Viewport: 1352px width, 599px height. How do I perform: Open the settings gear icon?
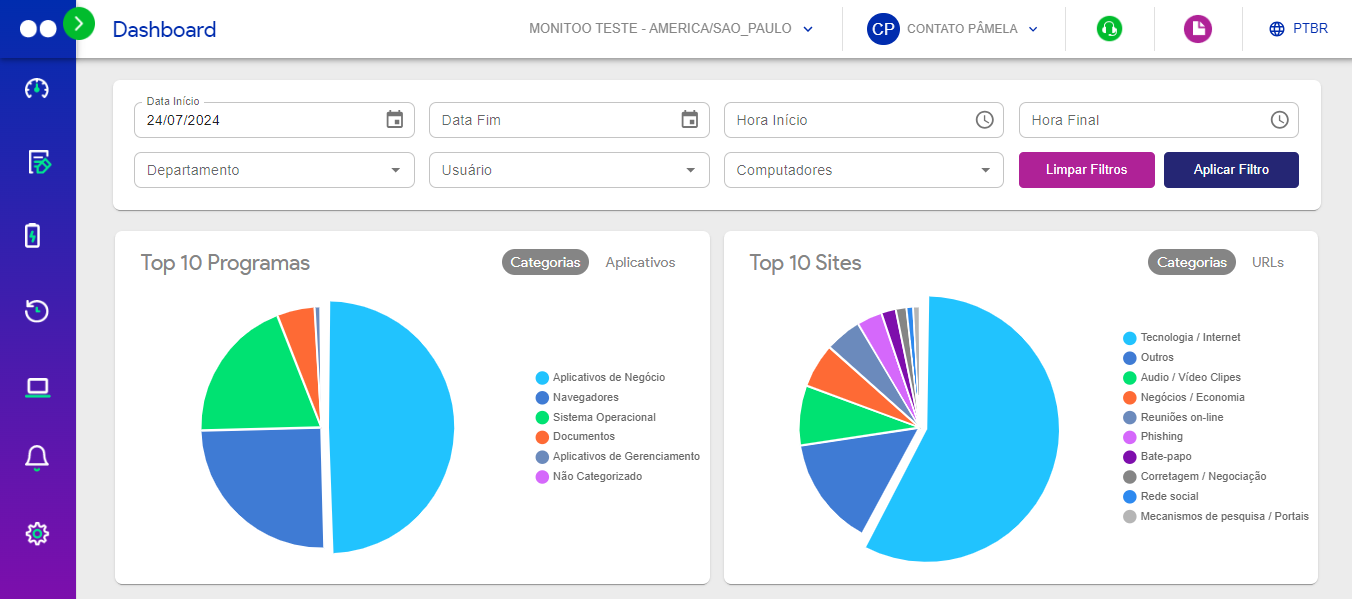pyautogui.click(x=37, y=533)
